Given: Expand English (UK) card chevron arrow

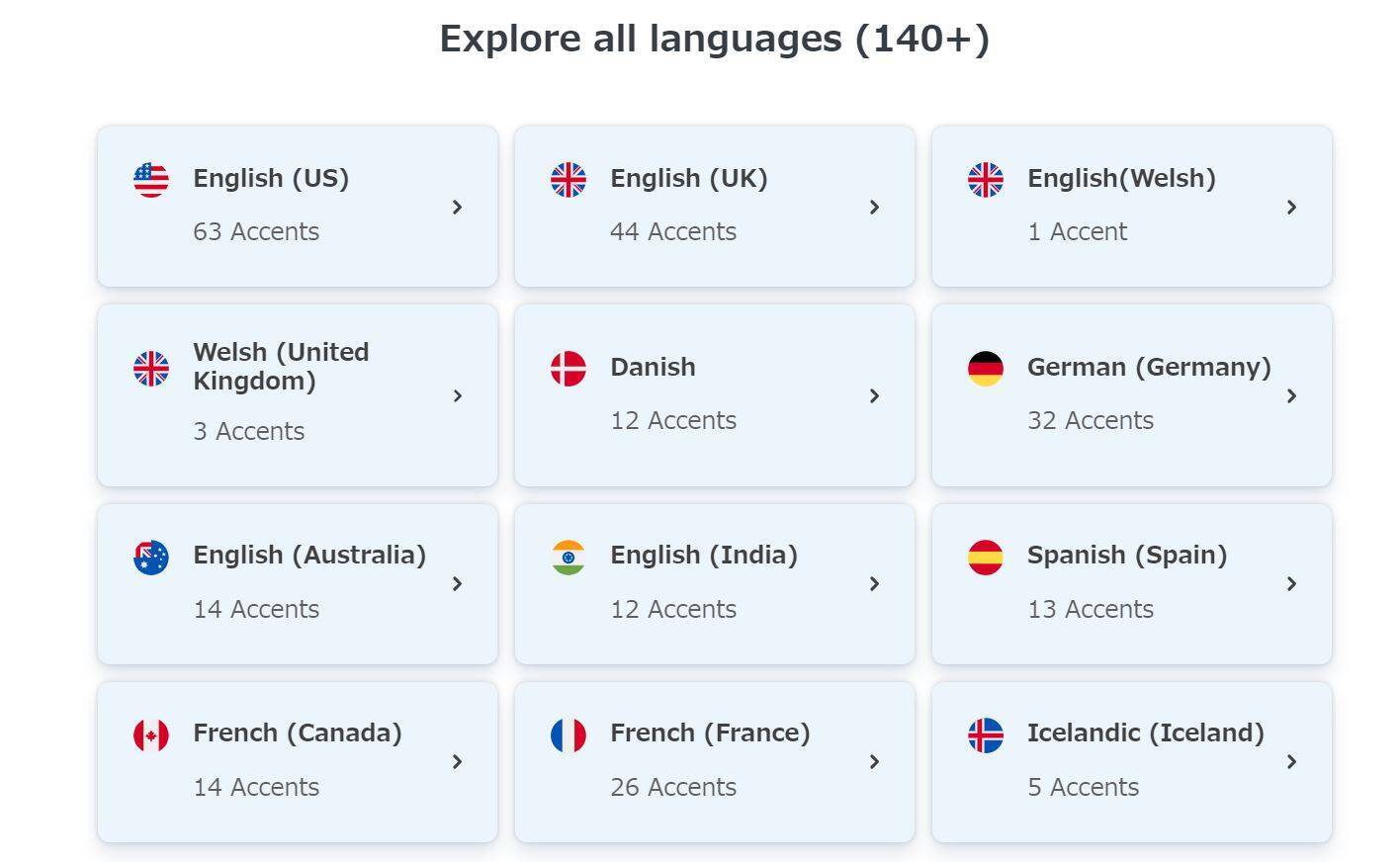Looking at the screenshot, I should point(874,207).
